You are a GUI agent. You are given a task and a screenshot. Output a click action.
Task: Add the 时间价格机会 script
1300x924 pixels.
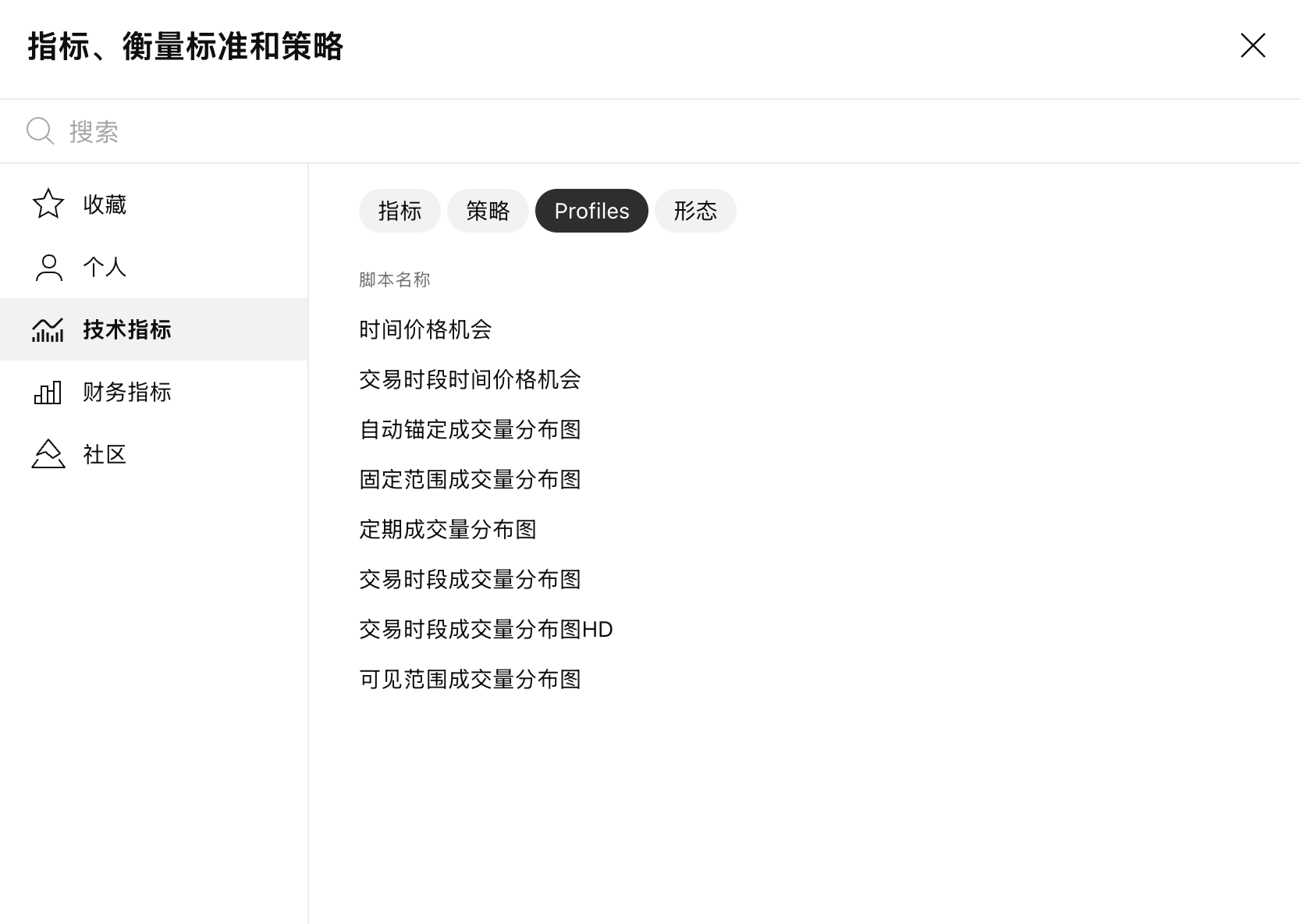click(425, 329)
